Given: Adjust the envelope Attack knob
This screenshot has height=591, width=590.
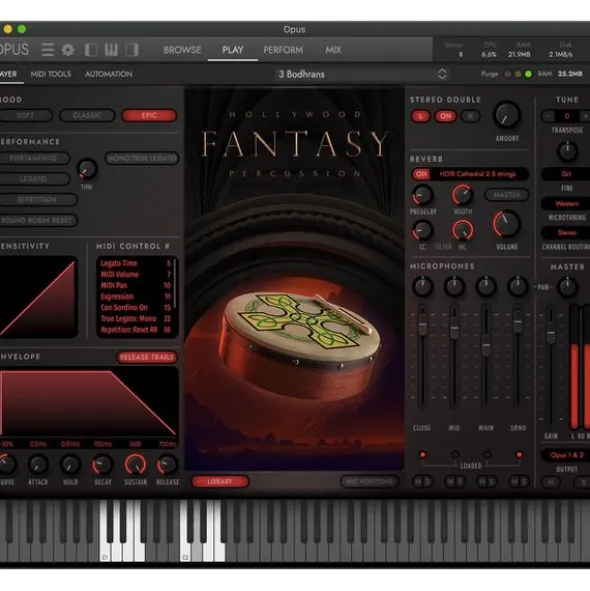Looking at the screenshot, I should 38,464.
